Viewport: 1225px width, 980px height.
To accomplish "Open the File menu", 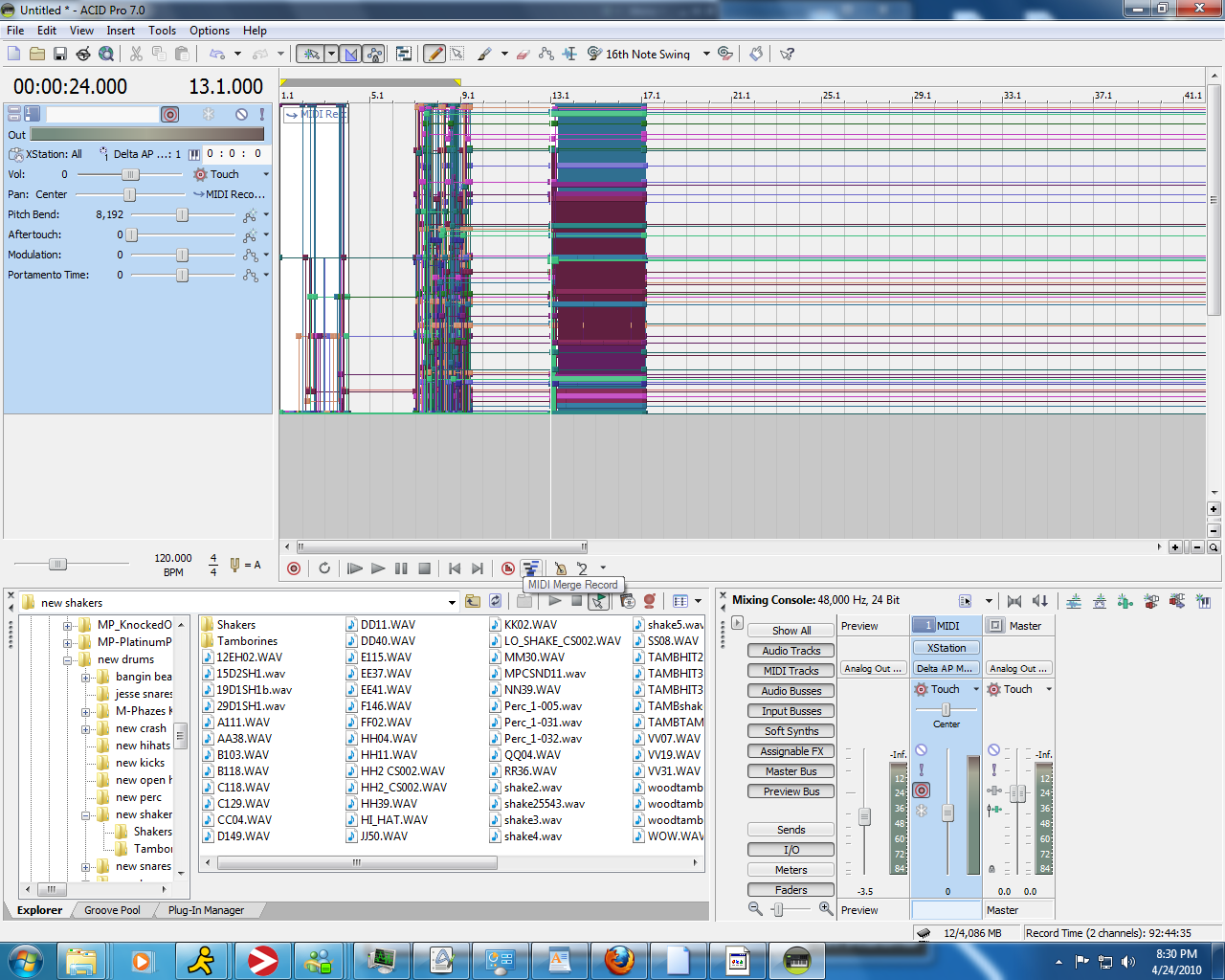I will coord(15,31).
